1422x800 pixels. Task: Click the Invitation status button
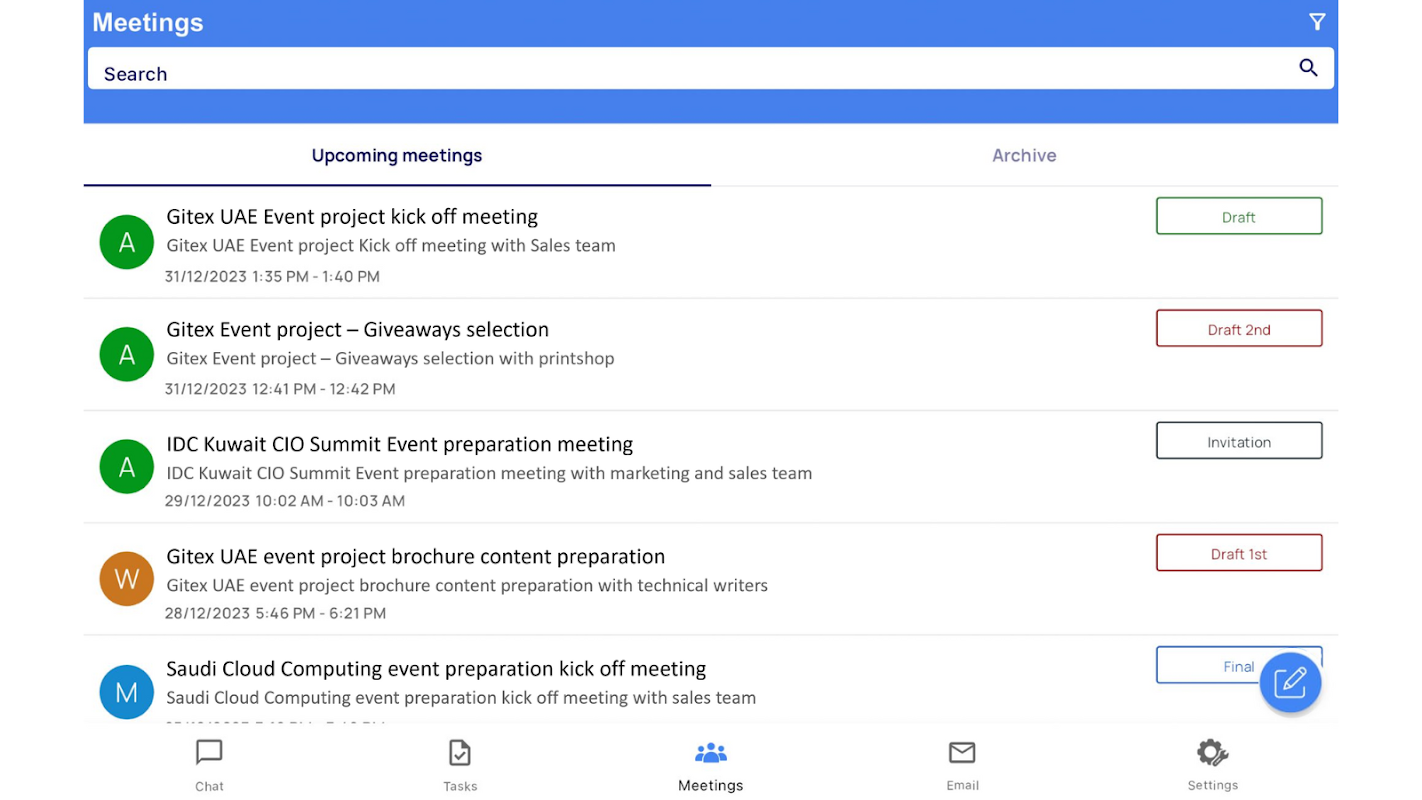click(x=1239, y=441)
